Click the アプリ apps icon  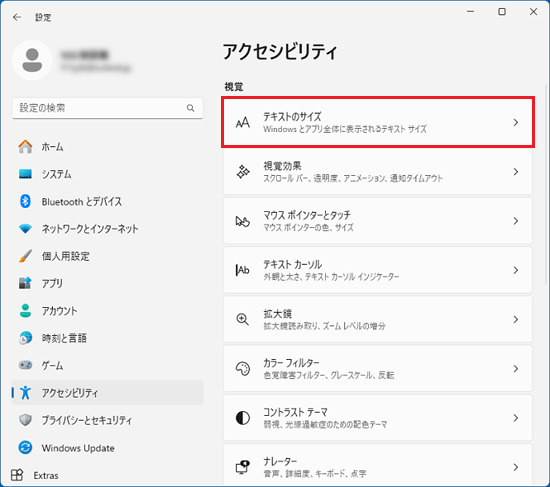tap(25, 283)
